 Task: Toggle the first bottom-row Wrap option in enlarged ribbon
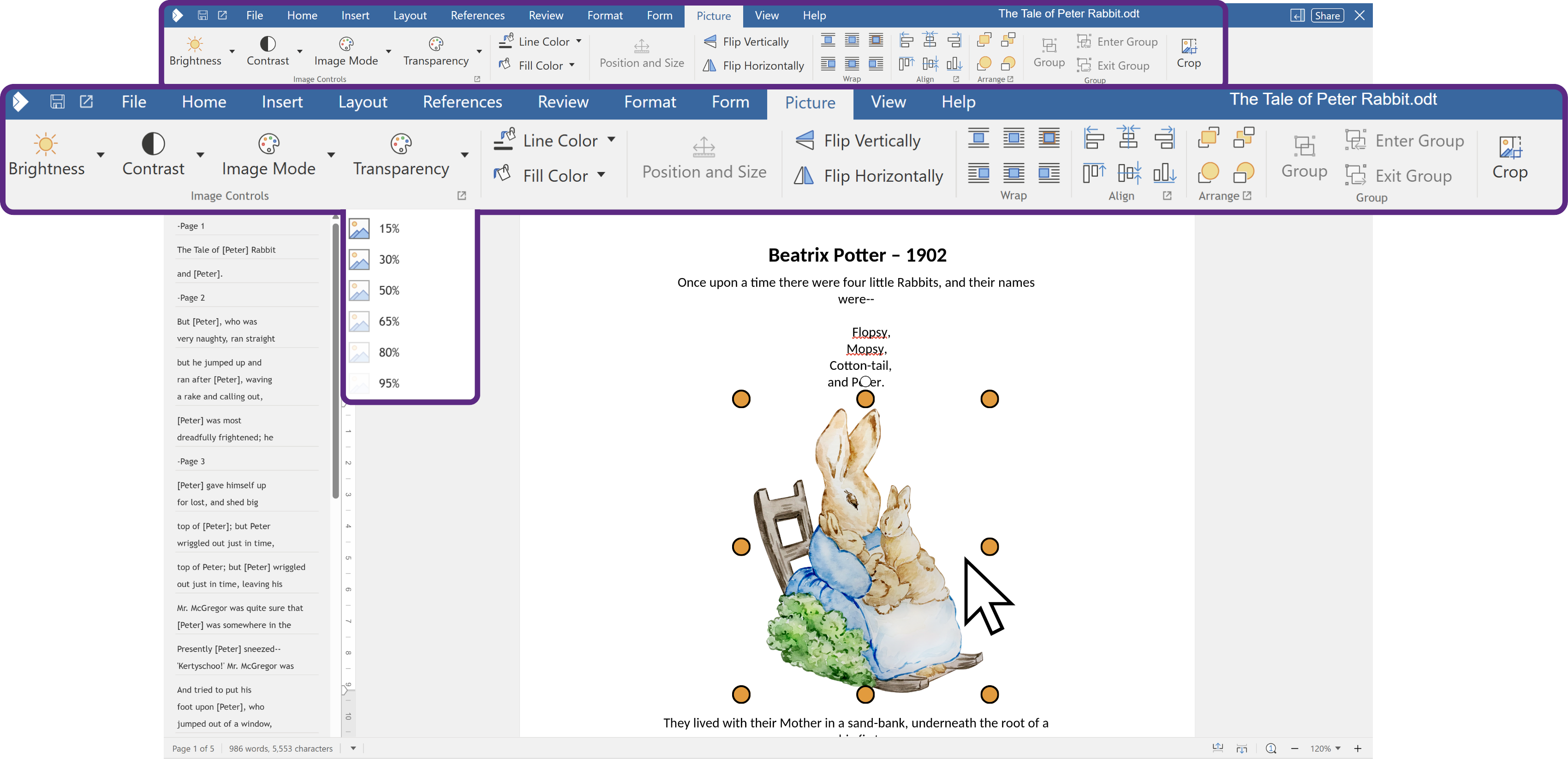click(x=979, y=173)
